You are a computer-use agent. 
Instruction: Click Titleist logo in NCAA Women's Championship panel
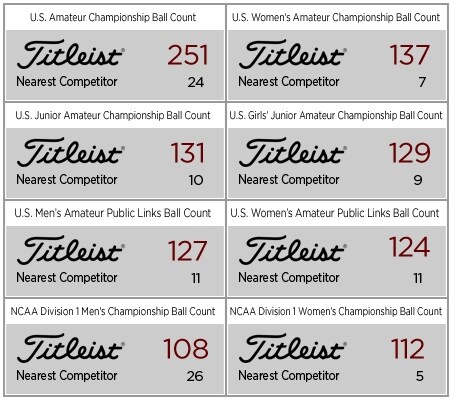tap(293, 348)
